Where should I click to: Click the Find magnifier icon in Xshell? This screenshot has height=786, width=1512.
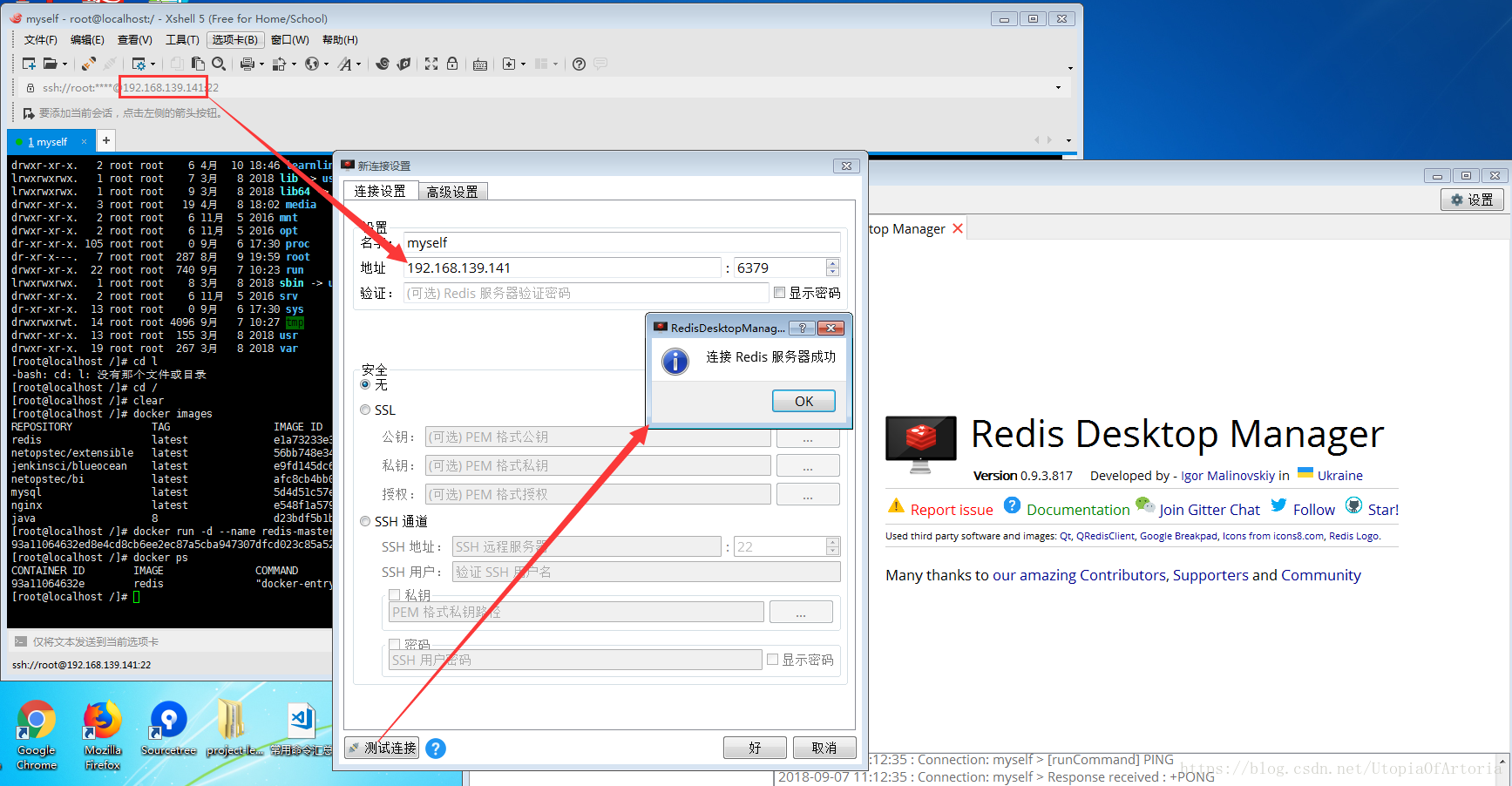(x=219, y=64)
